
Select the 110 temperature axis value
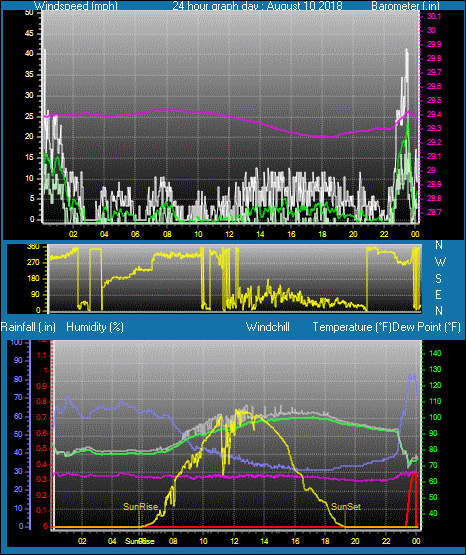(x=435, y=401)
